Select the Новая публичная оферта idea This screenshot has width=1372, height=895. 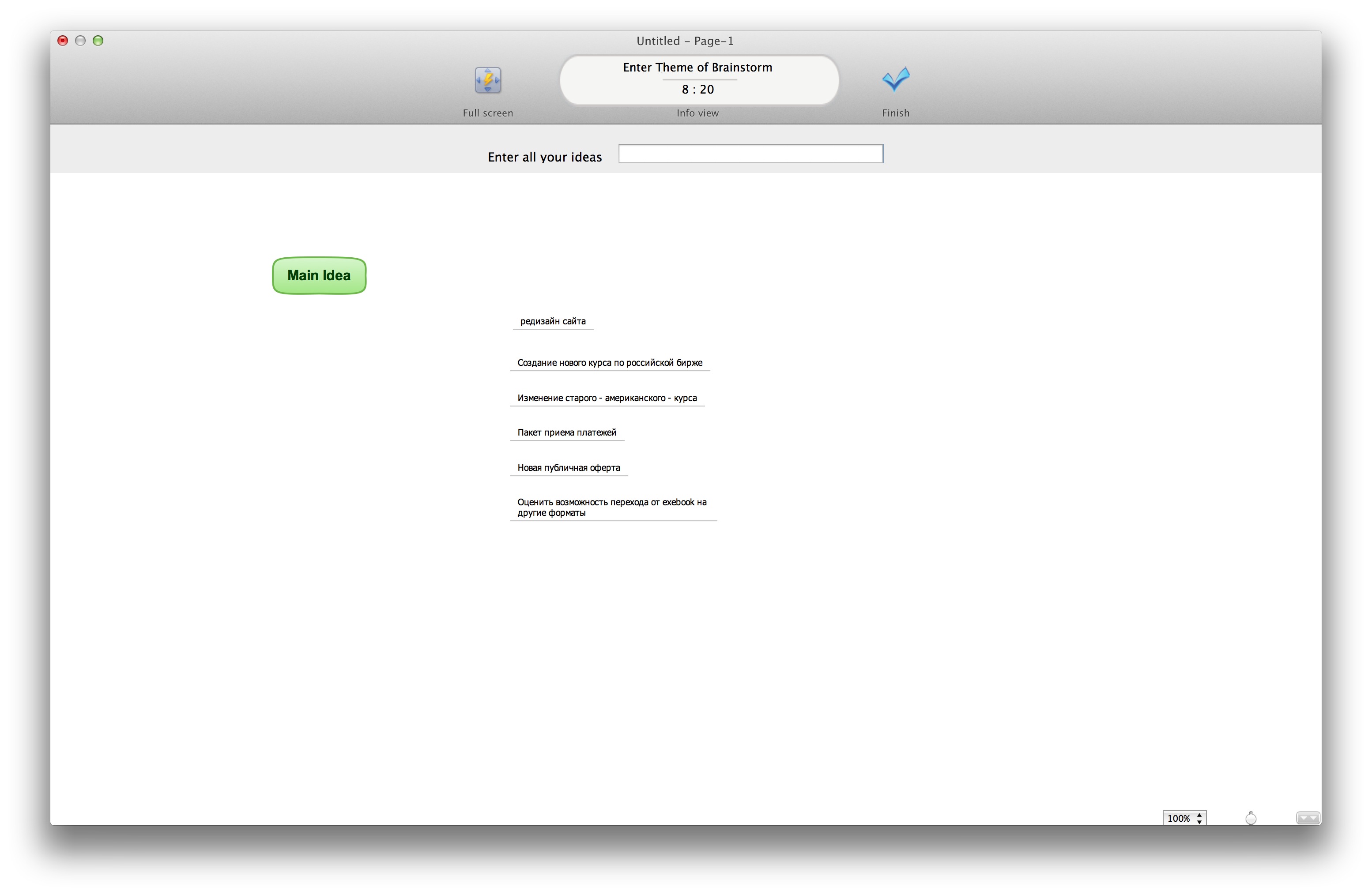point(569,467)
